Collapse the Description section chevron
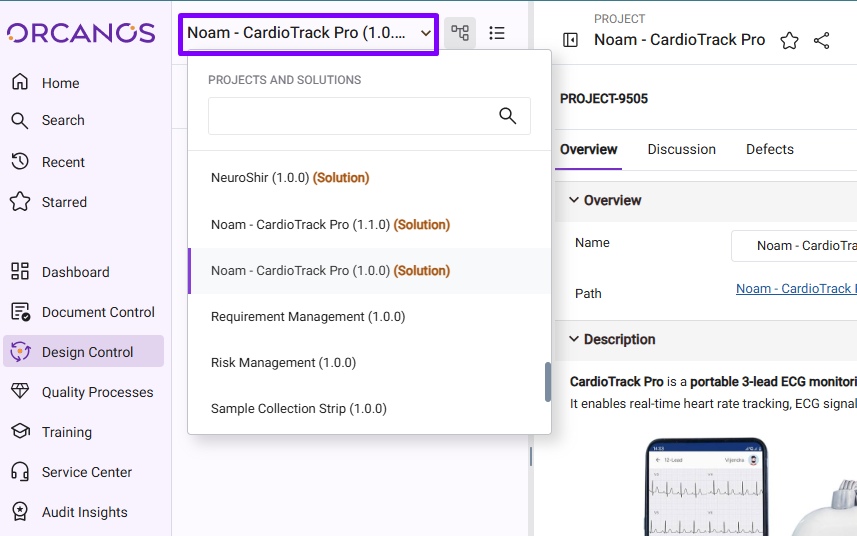The height and width of the screenshot is (536, 857). 574,339
